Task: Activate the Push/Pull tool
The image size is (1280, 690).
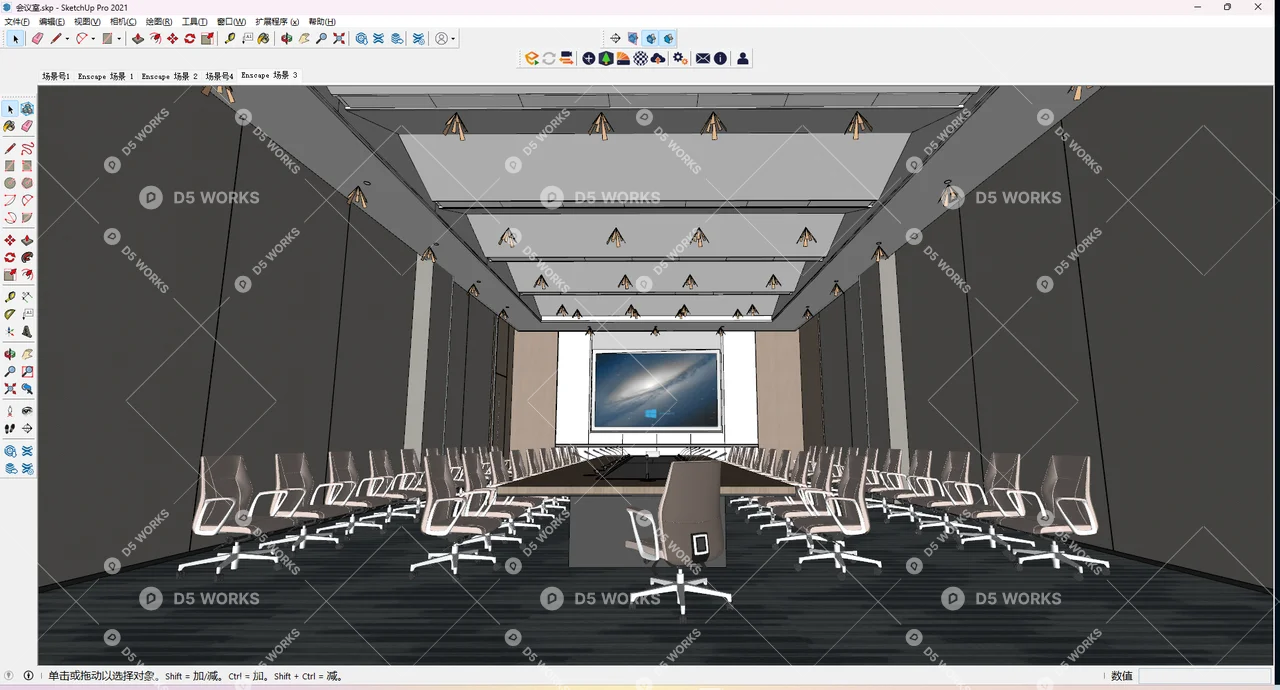Action: [x=138, y=38]
